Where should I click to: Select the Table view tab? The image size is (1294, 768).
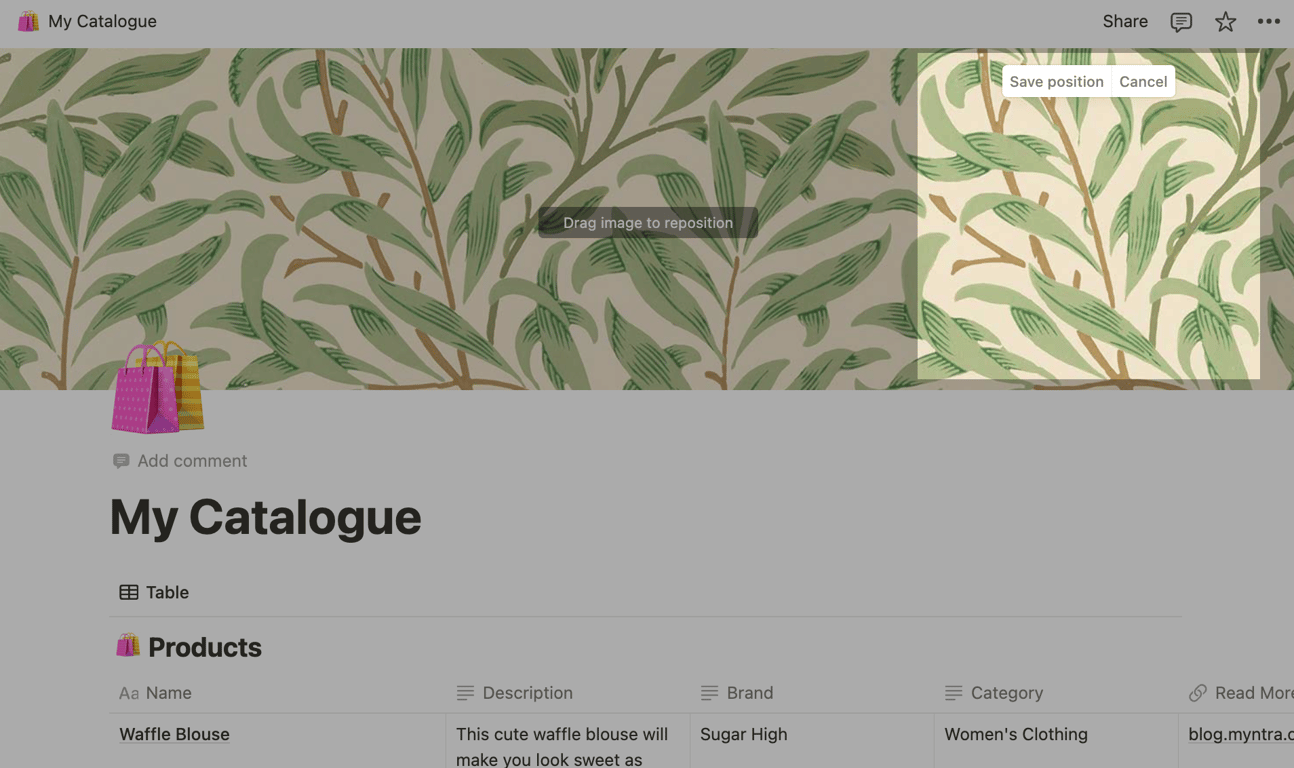(154, 592)
